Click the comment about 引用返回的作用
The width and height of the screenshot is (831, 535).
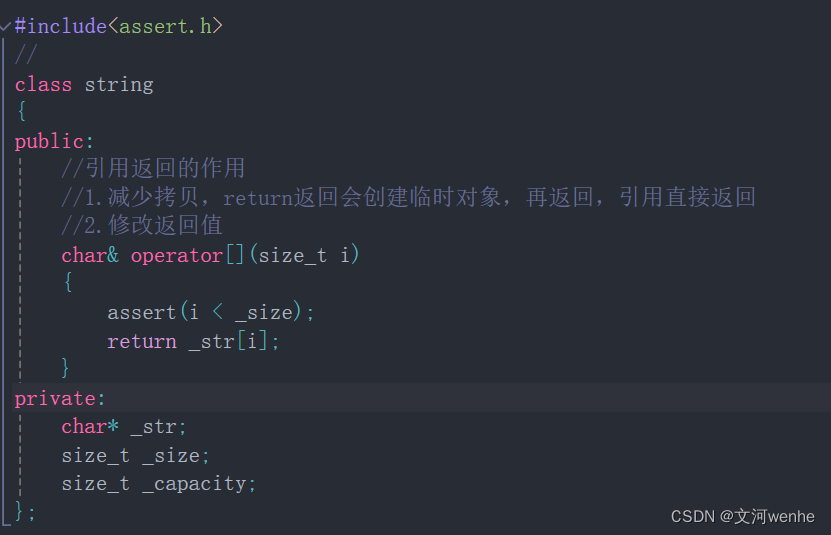153,169
